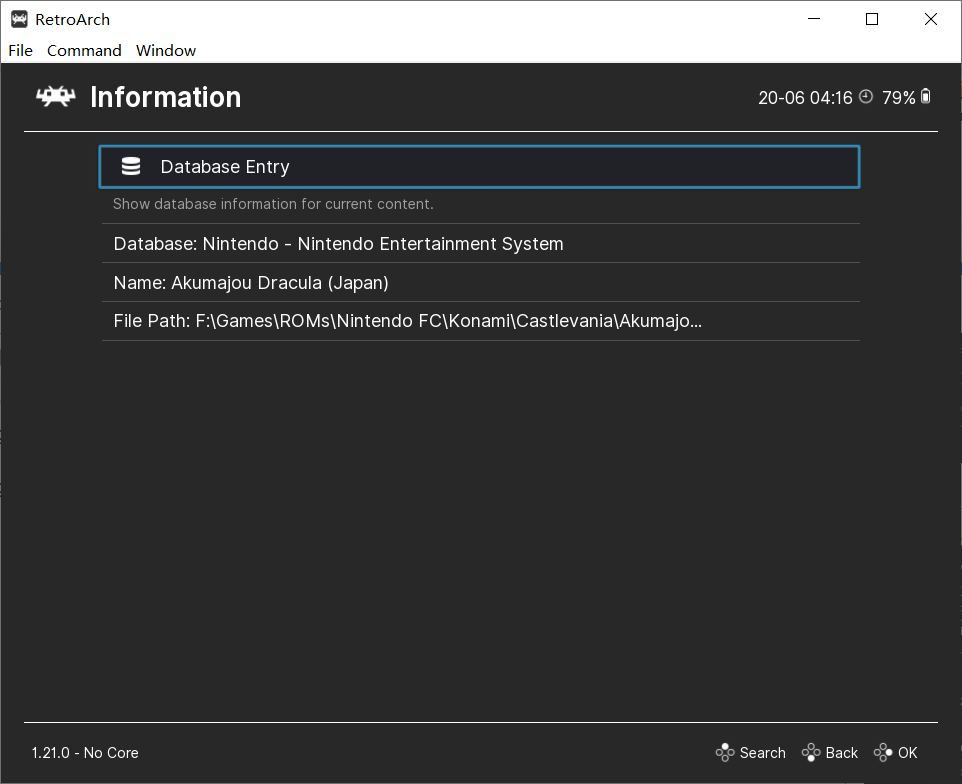Click the Back label in footer
The image size is (962, 784).
click(841, 753)
